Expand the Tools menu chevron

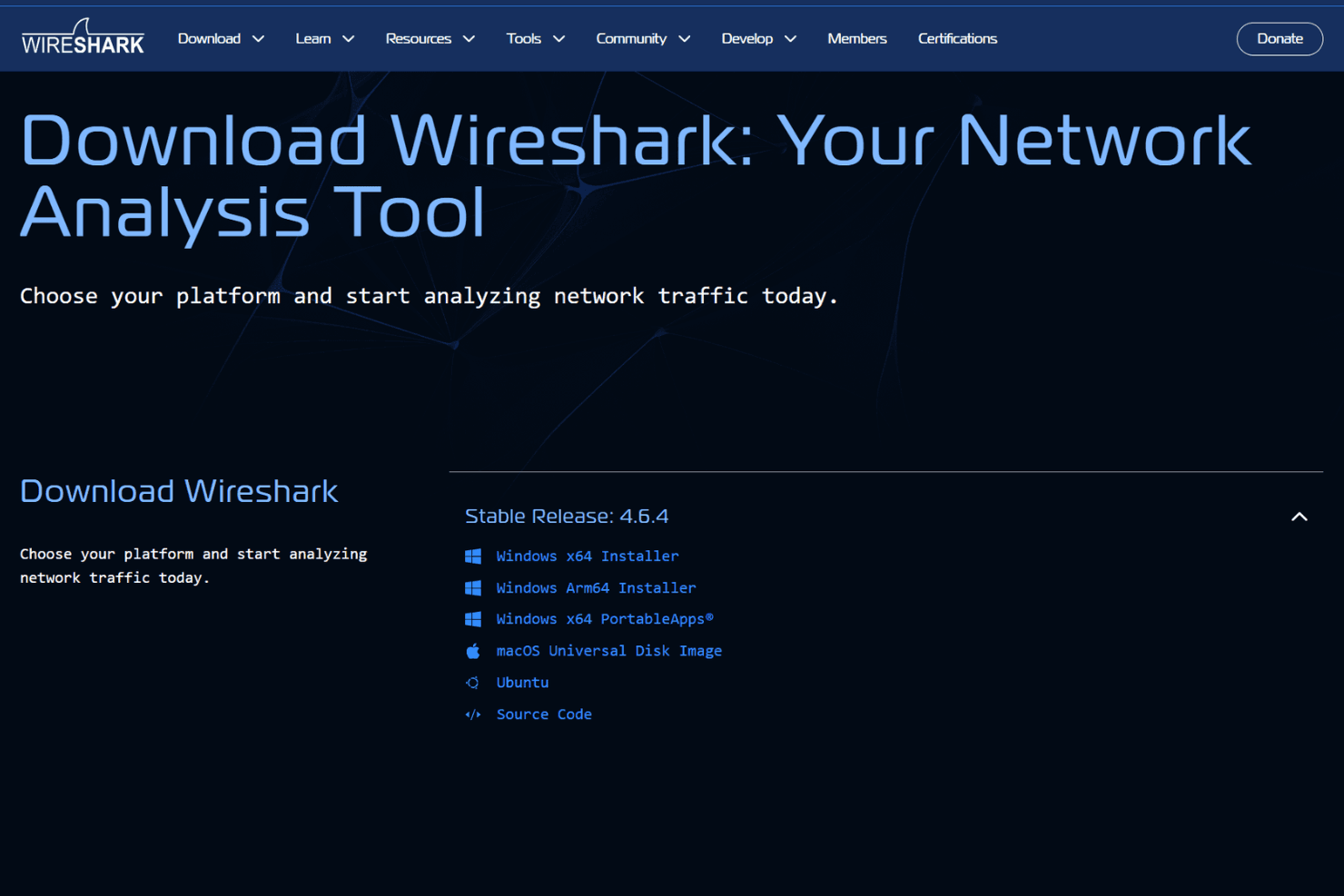(558, 39)
